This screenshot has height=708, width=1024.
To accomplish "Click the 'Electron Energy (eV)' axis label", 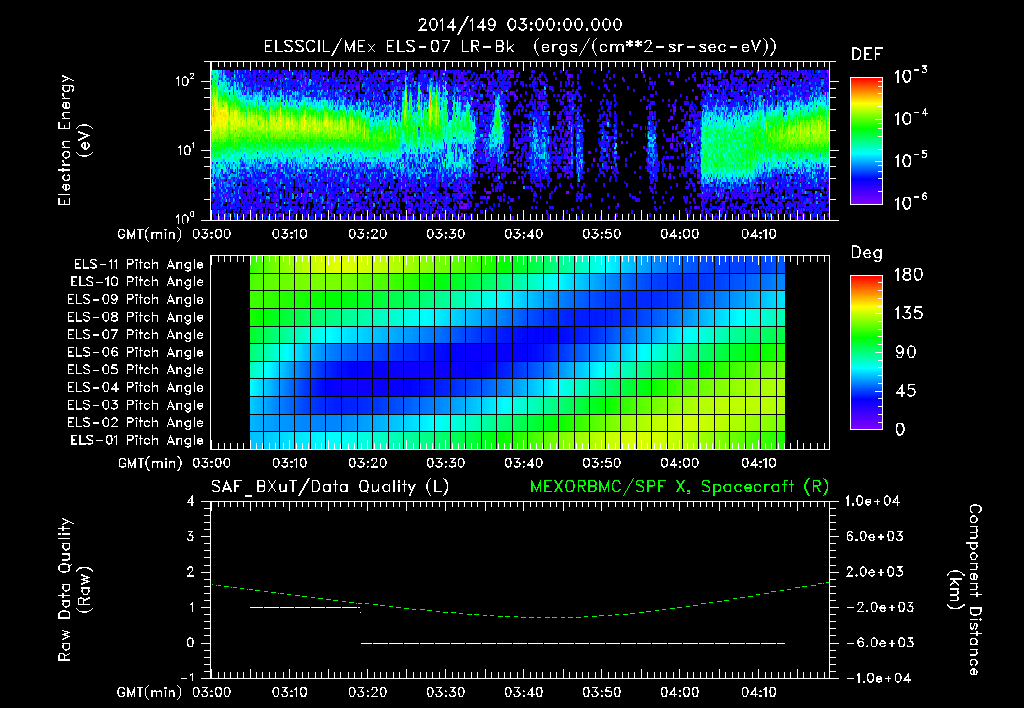I will 74,140.
